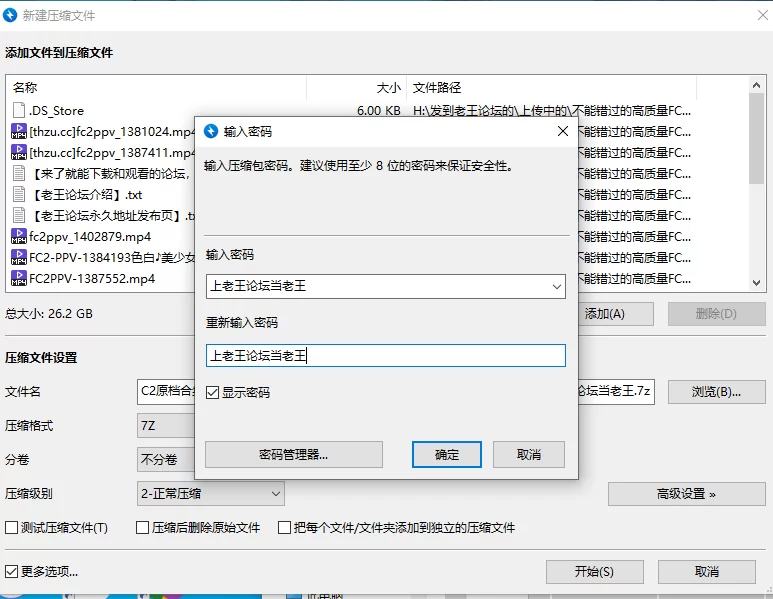This screenshot has width=773, height=599.
Task: Sort by the 名称 column header
Action: coord(157,87)
